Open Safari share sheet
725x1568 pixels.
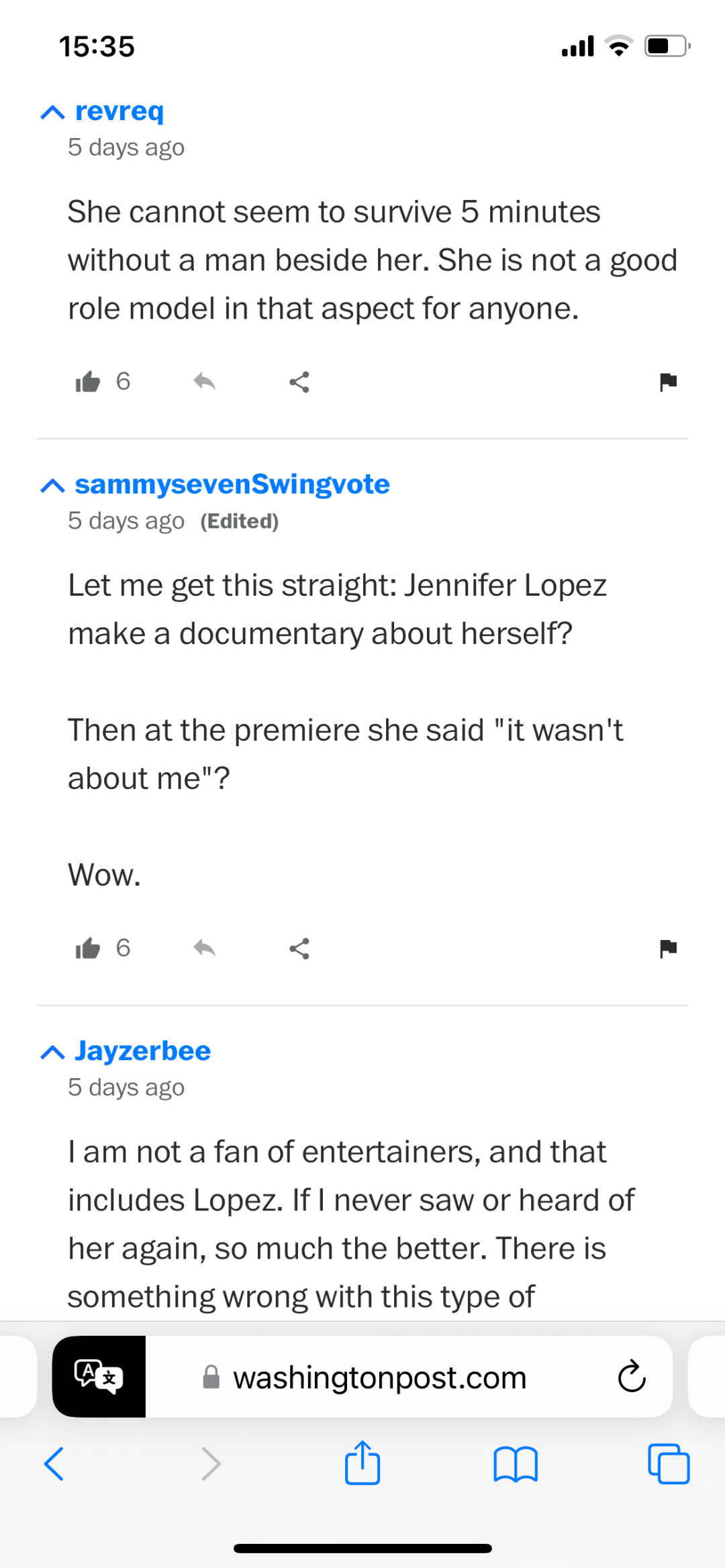[x=362, y=1463]
